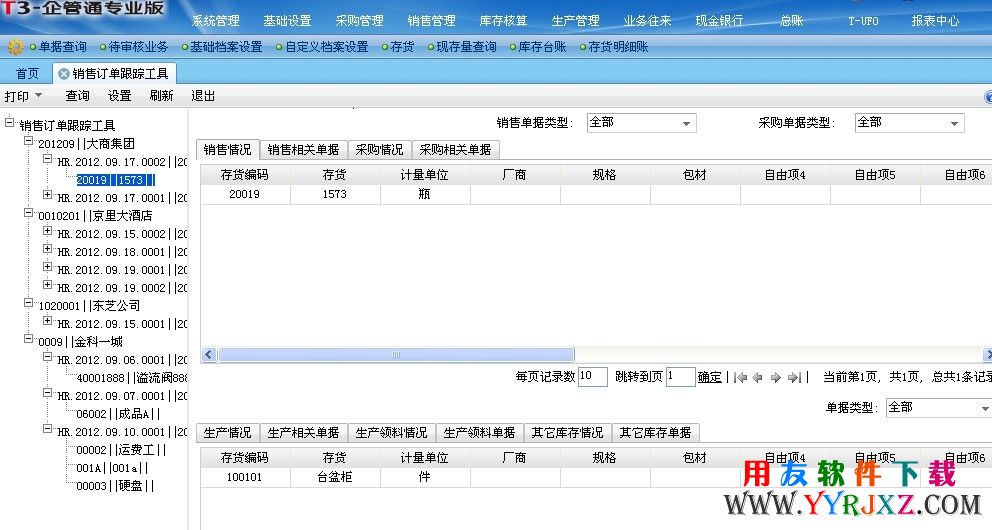Select tree item 00003 硬盘
992x530 pixels.
pos(115,486)
